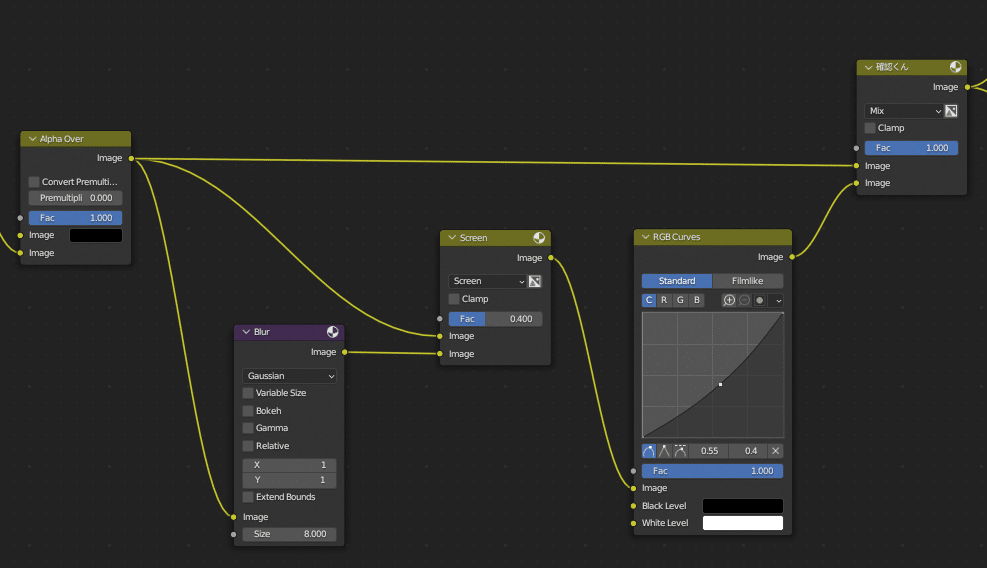Select the control point on RGB curve
The width and height of the screenshot is (987, 568).
coord(720,384)
